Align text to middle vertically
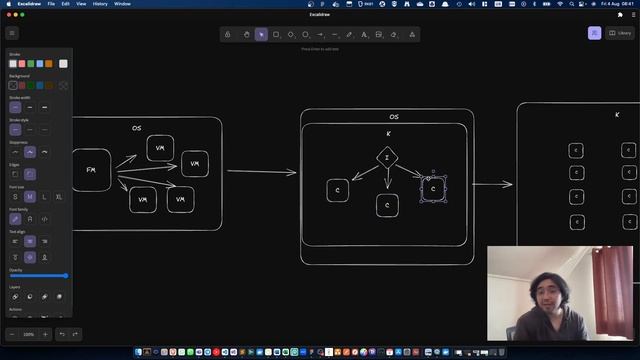This screenshot has height=360, width=640. coord(30,258)
